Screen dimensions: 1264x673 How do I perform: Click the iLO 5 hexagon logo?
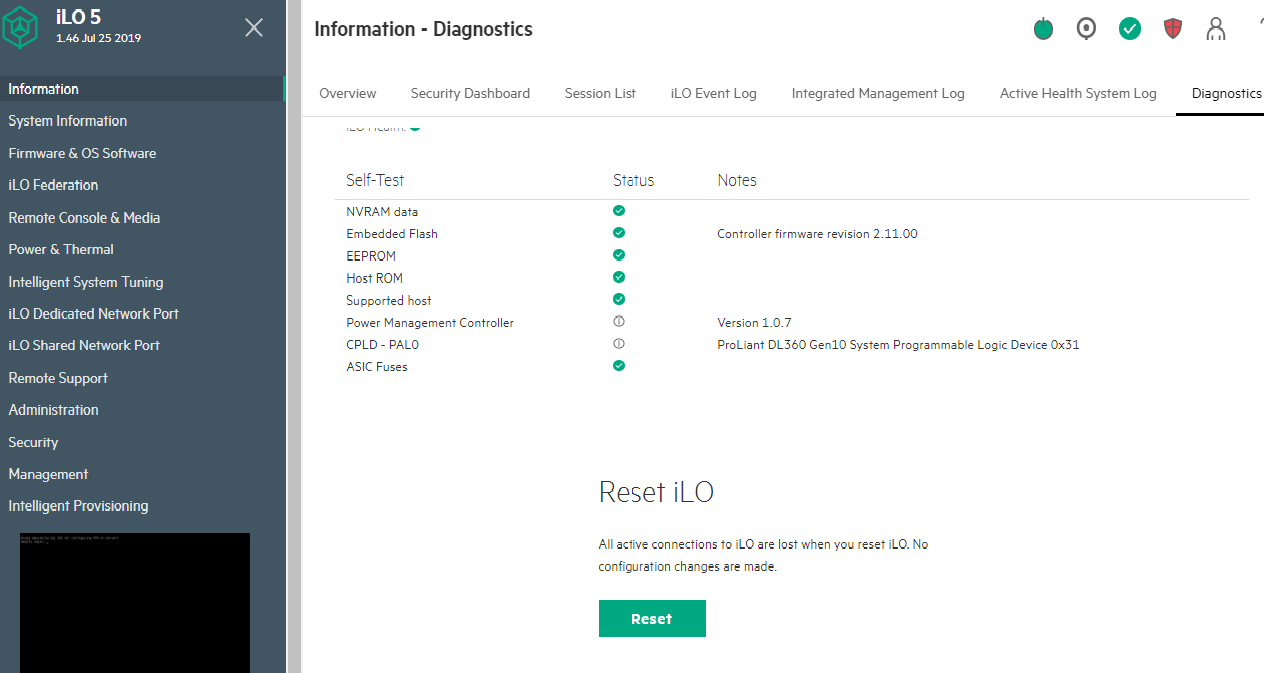pyautogui.click(x=22, y=27)
